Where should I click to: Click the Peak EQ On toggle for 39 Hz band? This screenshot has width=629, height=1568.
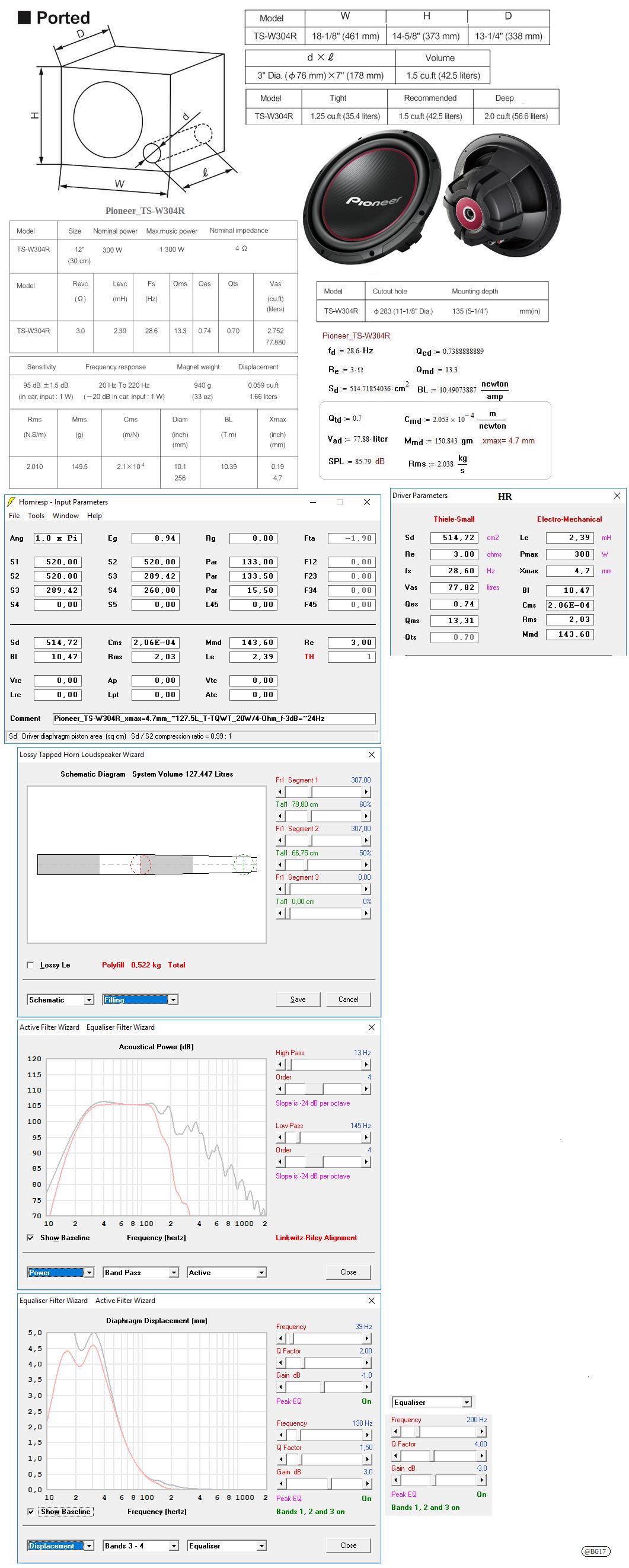366,1401
